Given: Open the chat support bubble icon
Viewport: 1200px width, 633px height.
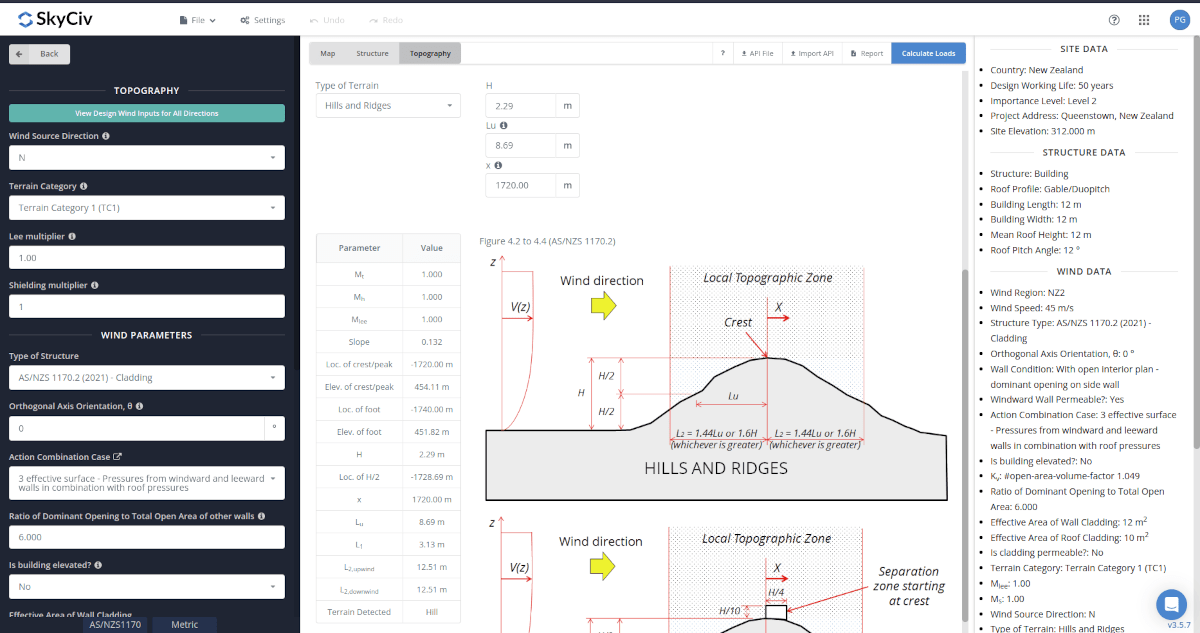Looking at the screenshot, I should pyautogui.click(x=1170, y=604).
